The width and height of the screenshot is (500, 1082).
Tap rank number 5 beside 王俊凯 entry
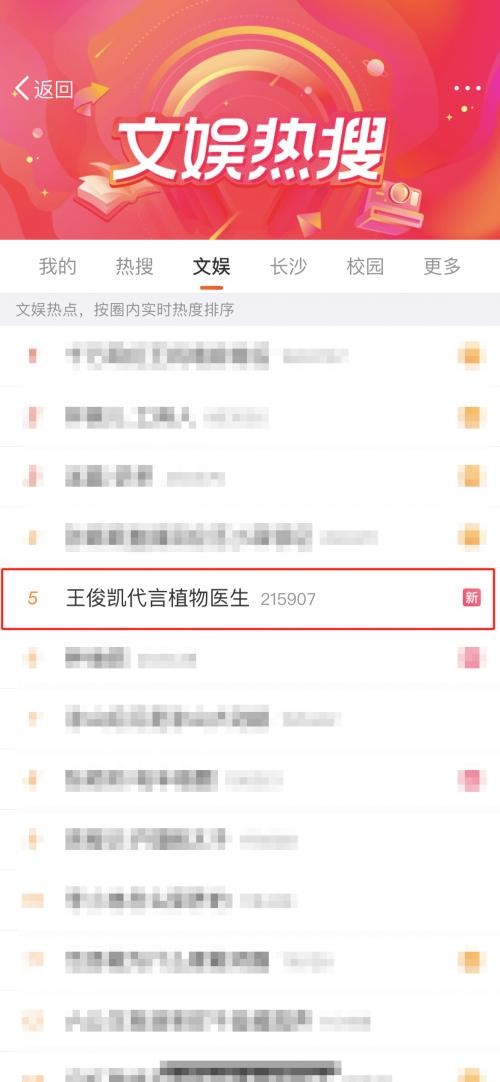(32, 598)
